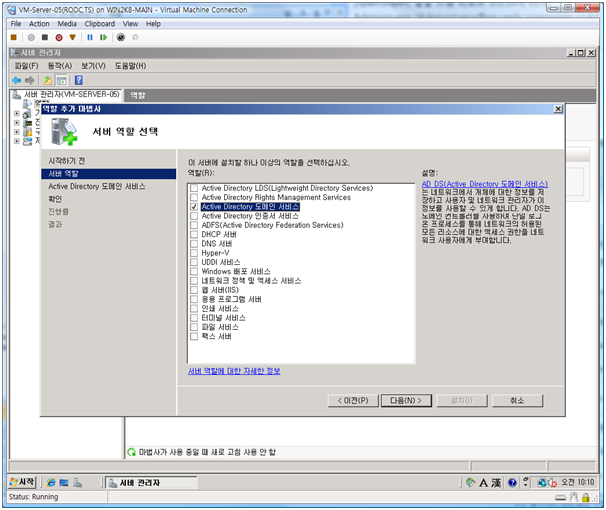
Task: Click the security alert tray icon
Action: pos(552,483)
